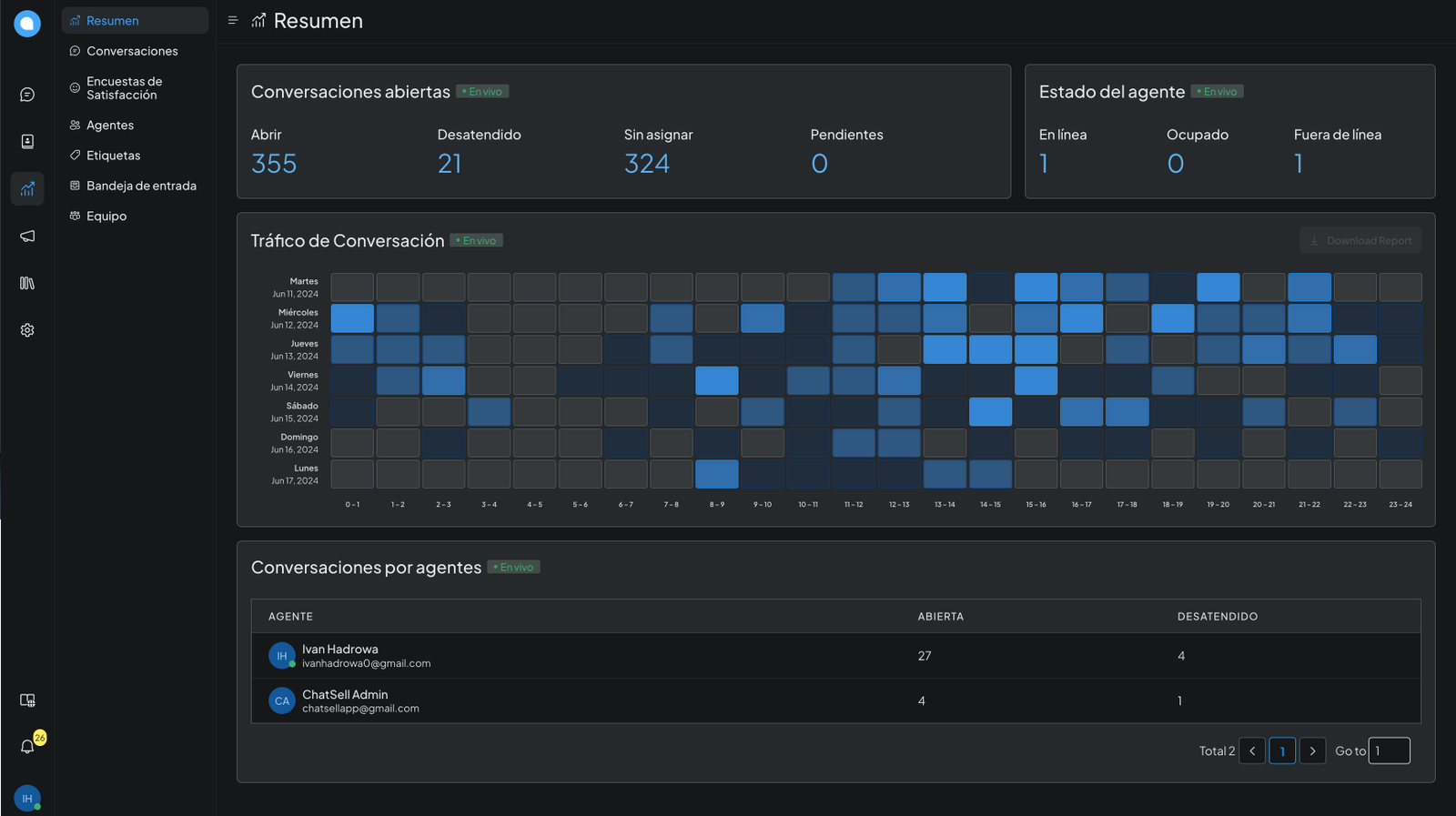Select page 1 in pagination
Screen dimensions: 1456x816
[x=1282, y=751]
